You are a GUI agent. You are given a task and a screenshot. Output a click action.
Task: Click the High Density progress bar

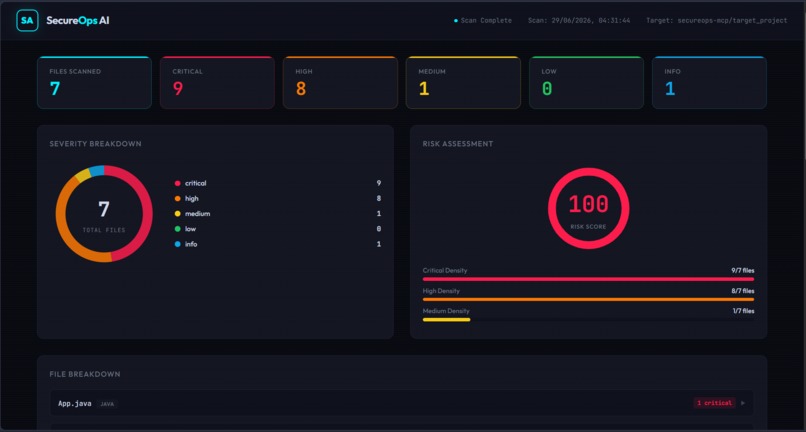(589, 299)
